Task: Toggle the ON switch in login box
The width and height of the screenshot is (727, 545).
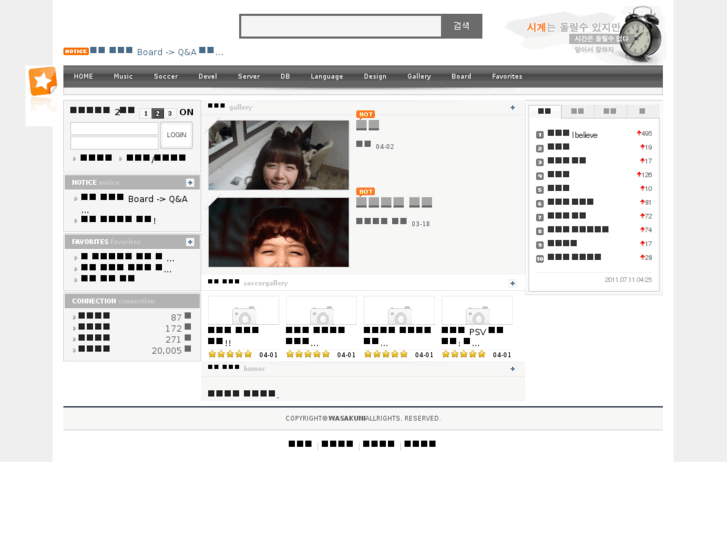Action: [x=186, y=112]
